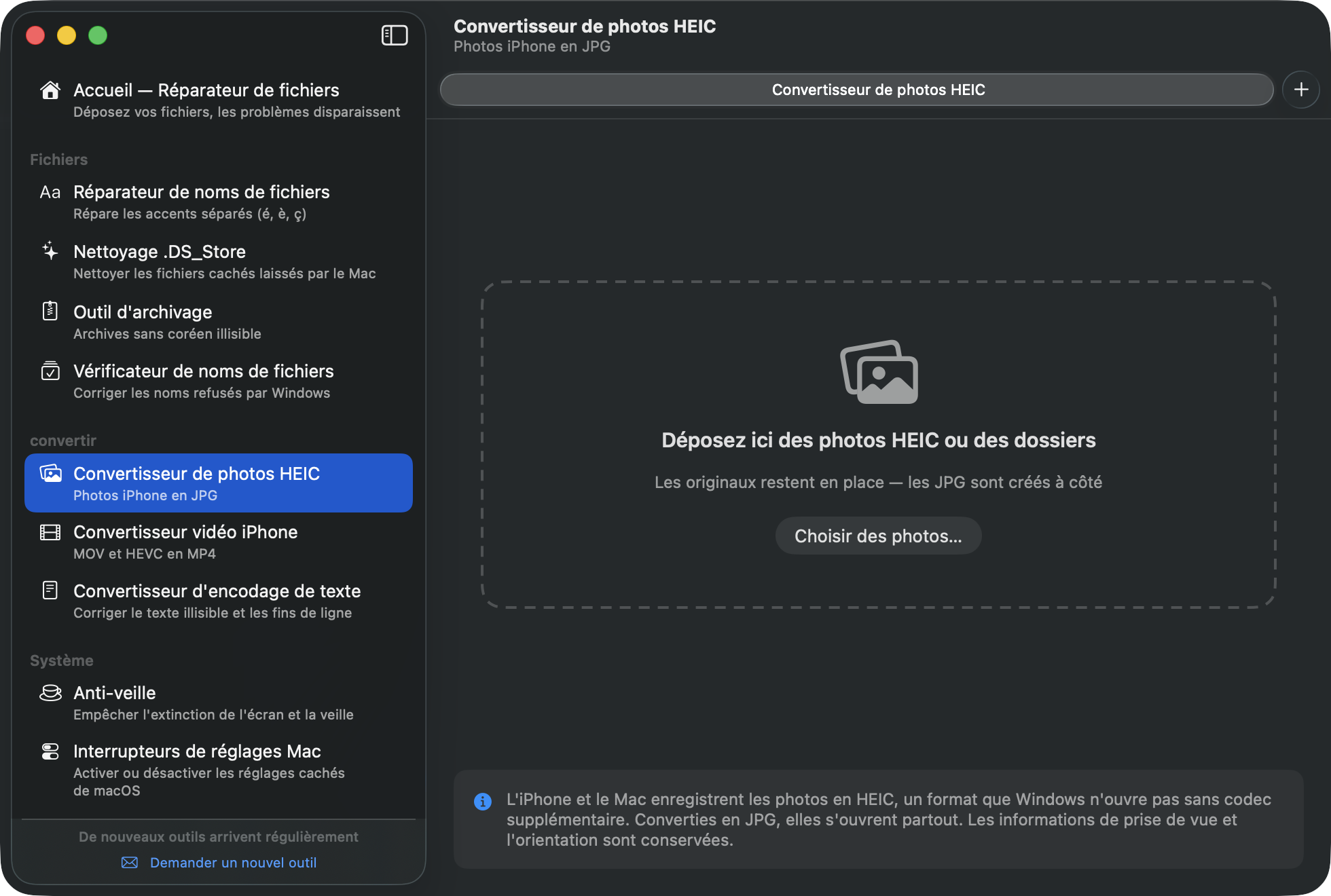Click the Aa icon for filename repair

point(50,192)
